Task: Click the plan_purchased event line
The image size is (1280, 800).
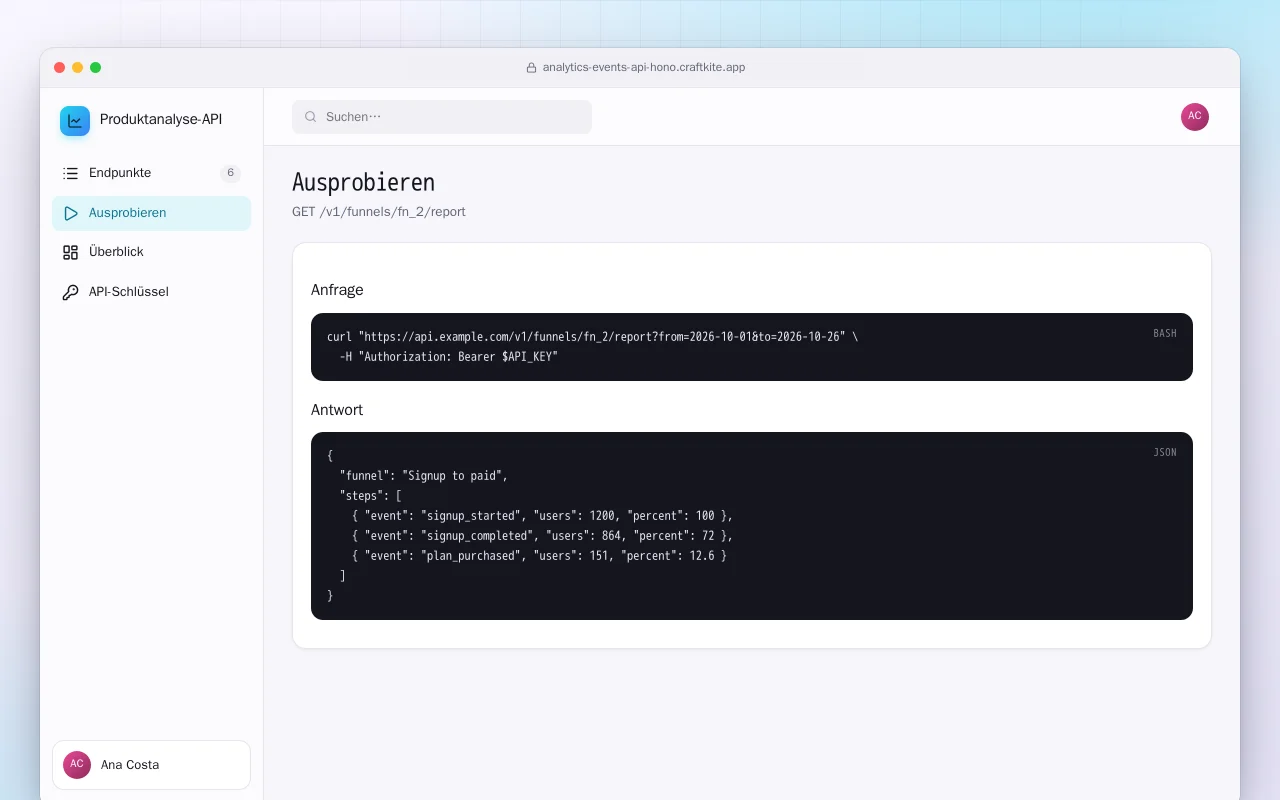Action: pyautogui.click(x=540, y=556)
